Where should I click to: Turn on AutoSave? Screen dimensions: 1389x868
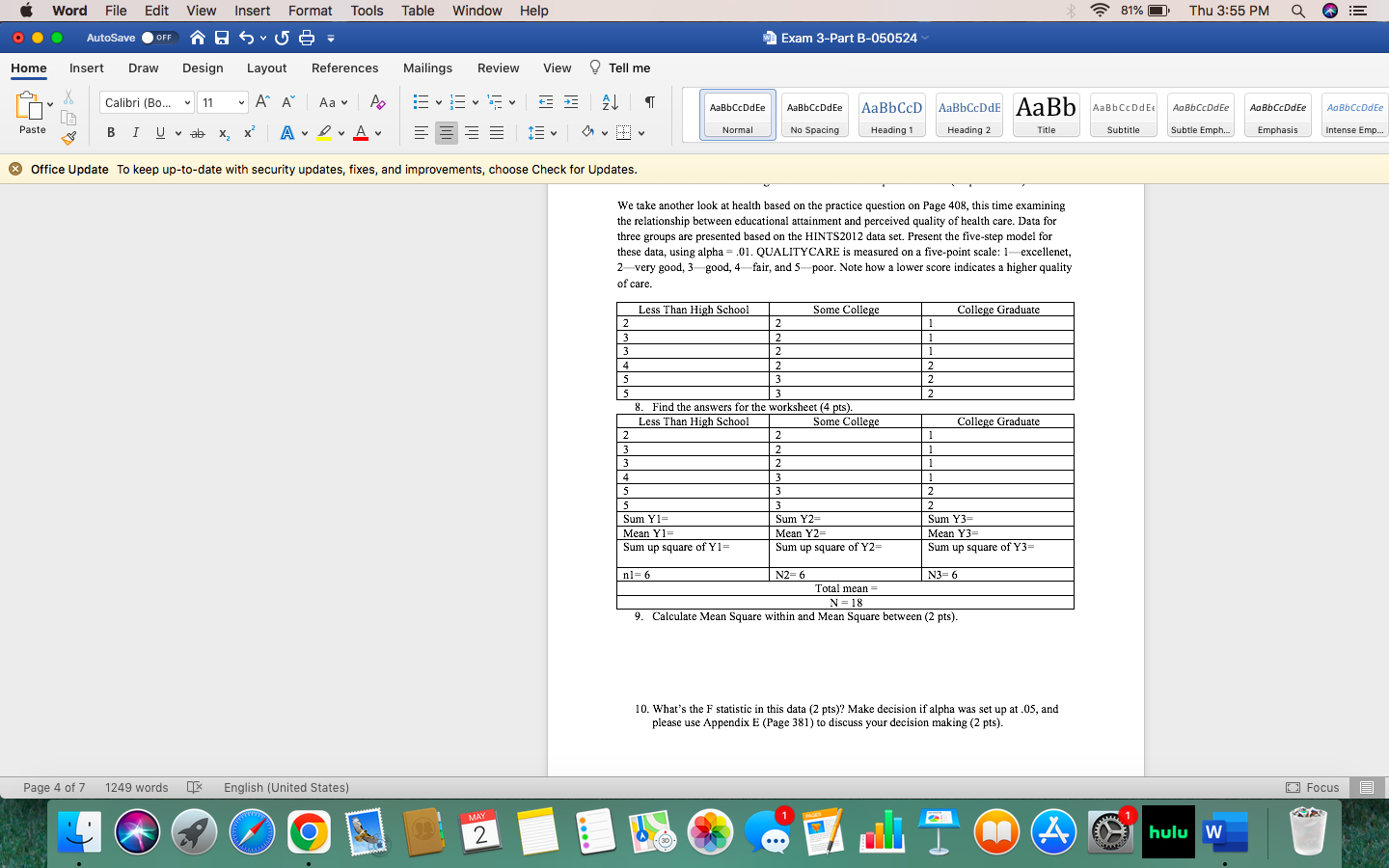click(x=160, y=37)
